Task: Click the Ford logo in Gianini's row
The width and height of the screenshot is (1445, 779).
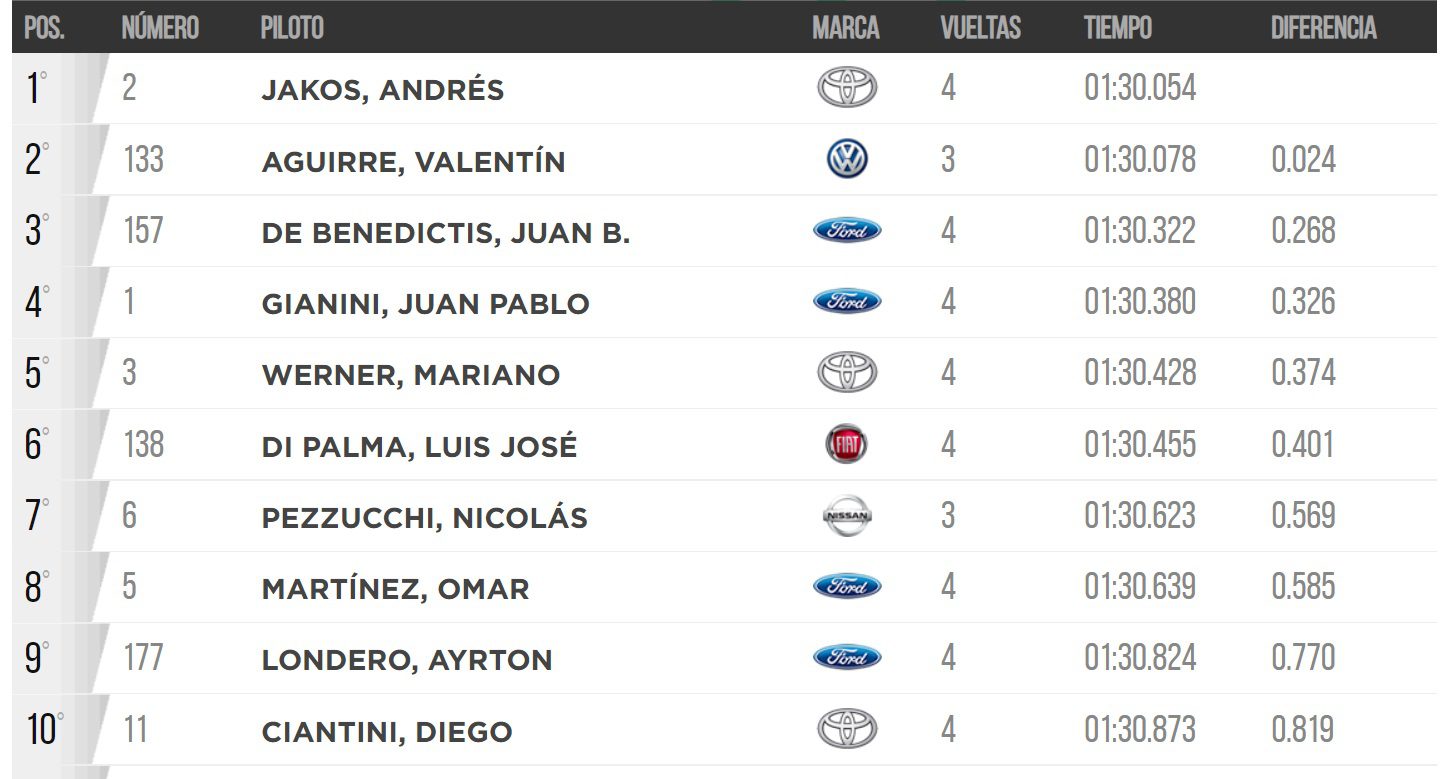Action: pyautogui.click(x=846, y=301)
